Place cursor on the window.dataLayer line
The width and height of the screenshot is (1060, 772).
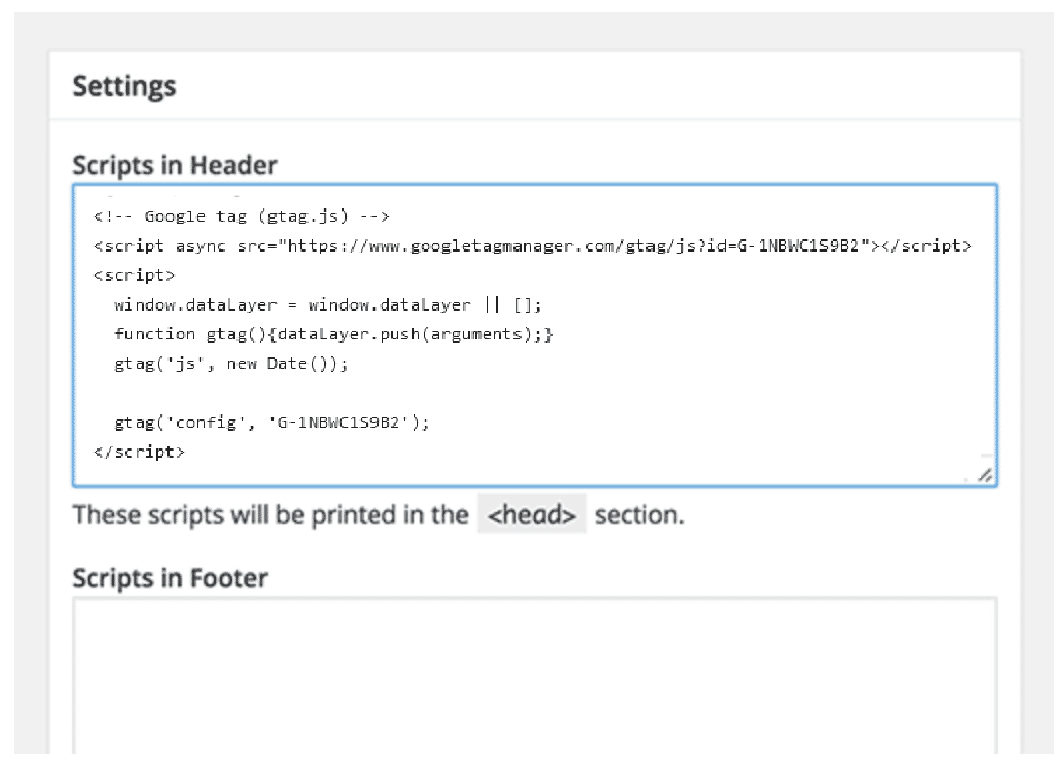327,305
